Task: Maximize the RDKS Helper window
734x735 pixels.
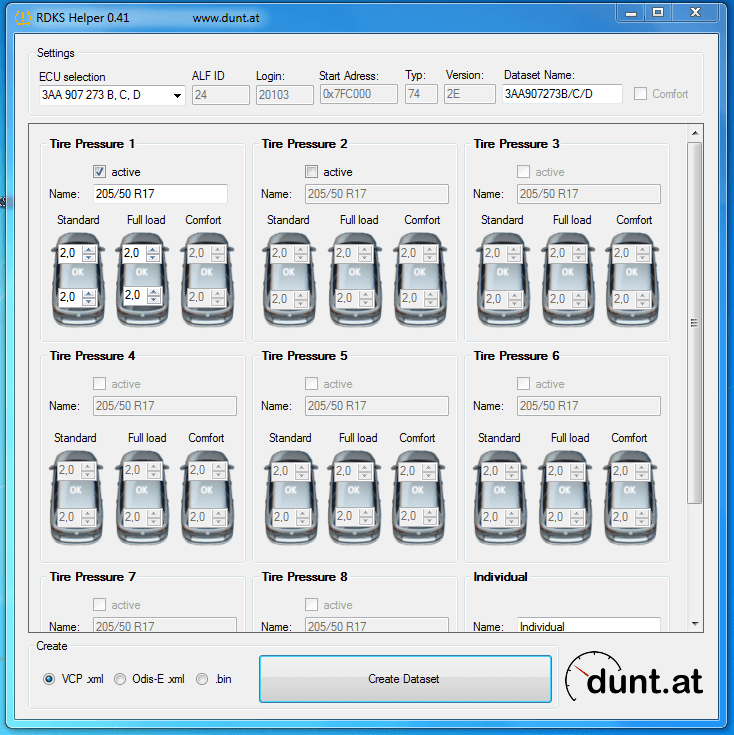Action: click(x=658, y=13)
